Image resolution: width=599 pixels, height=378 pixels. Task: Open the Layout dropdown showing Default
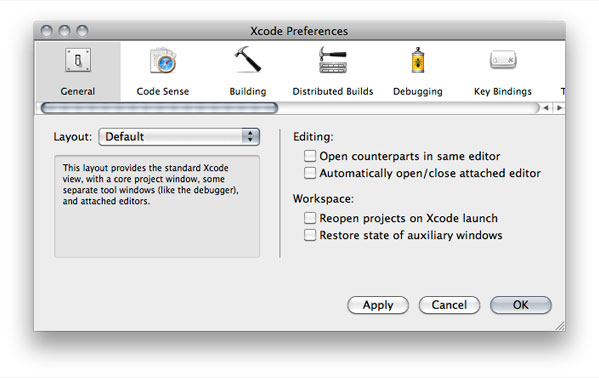click(x=179, y=137)
